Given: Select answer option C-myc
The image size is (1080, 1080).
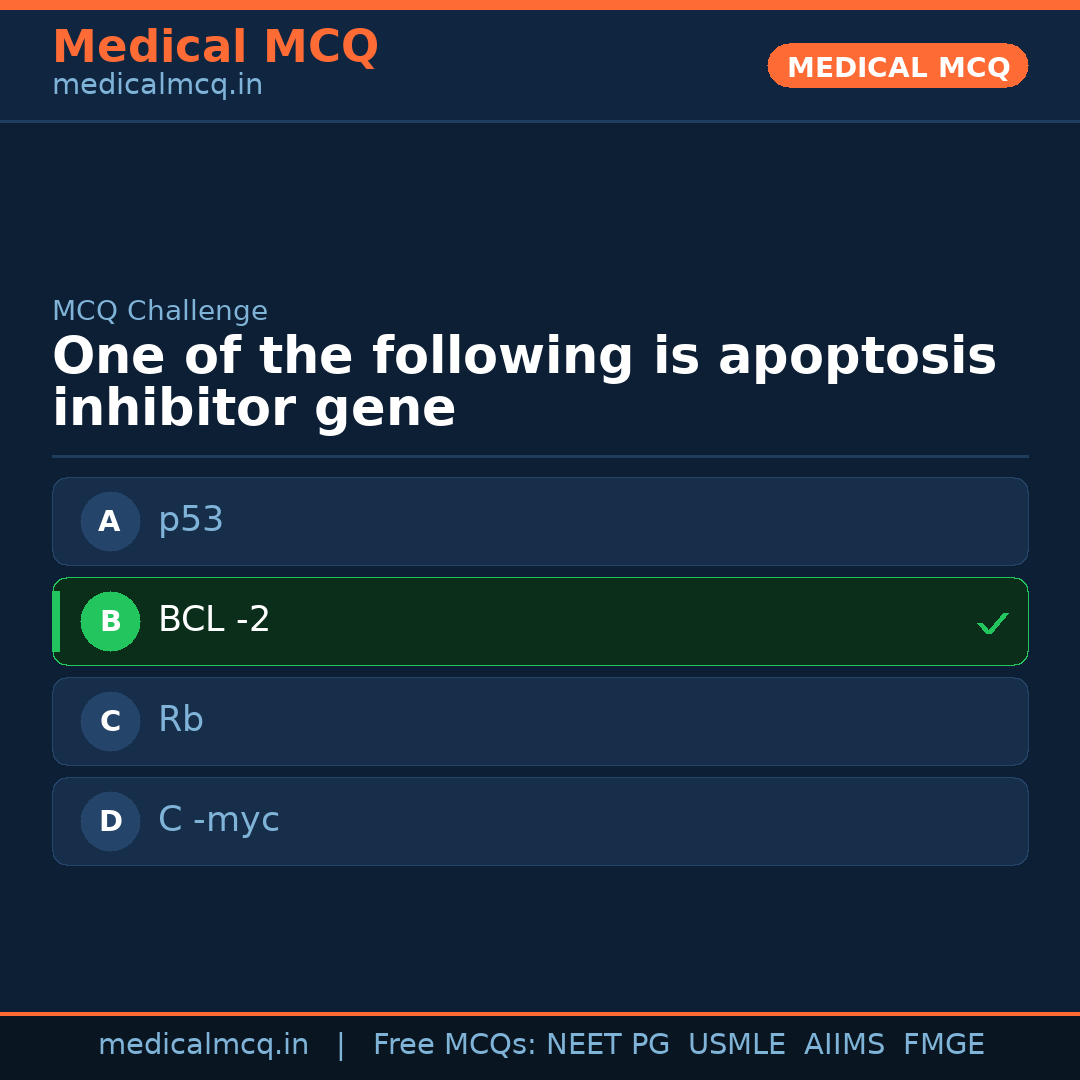Looking at the screenshot, I should coord(540,821).
